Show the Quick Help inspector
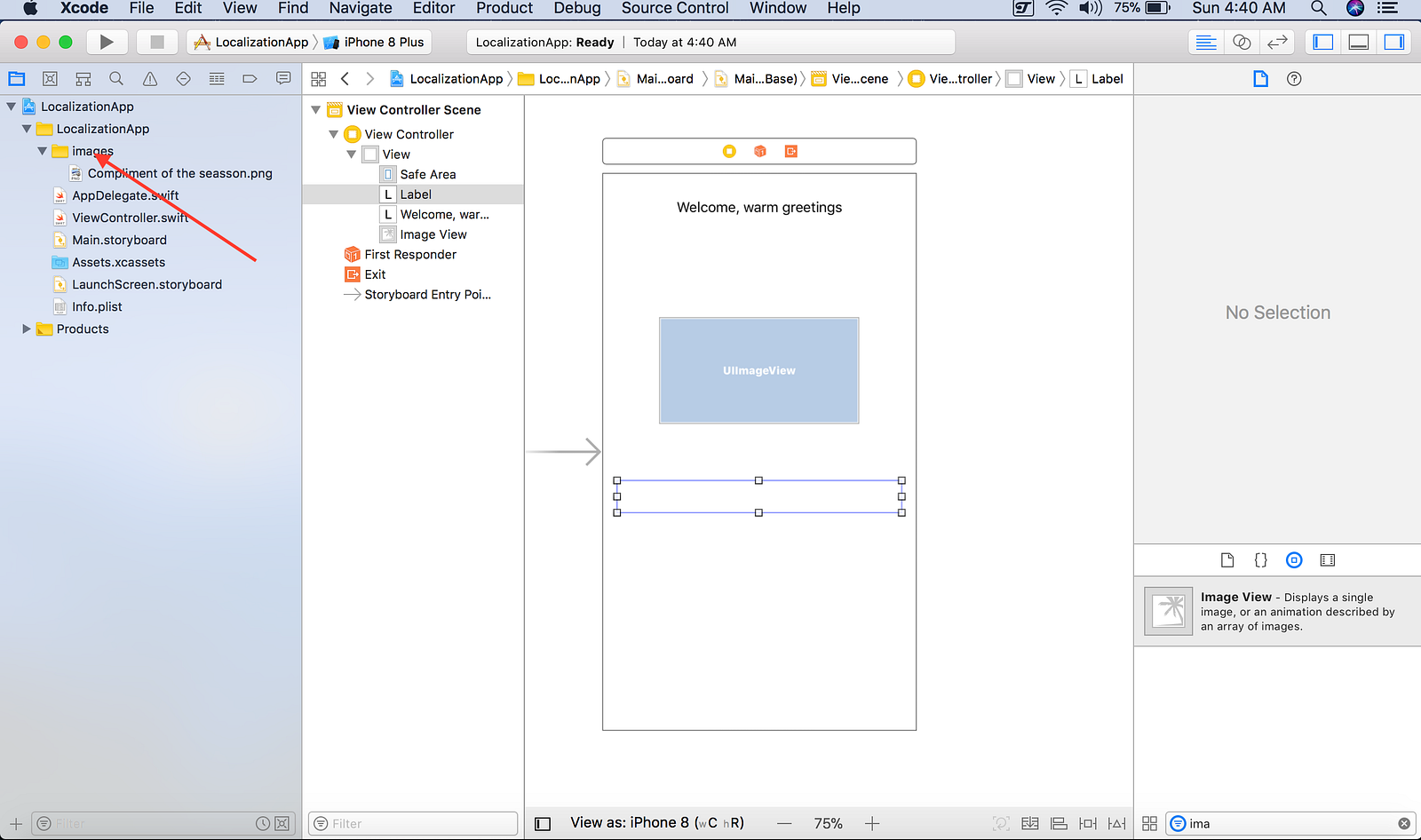 tap(1295, 79)
